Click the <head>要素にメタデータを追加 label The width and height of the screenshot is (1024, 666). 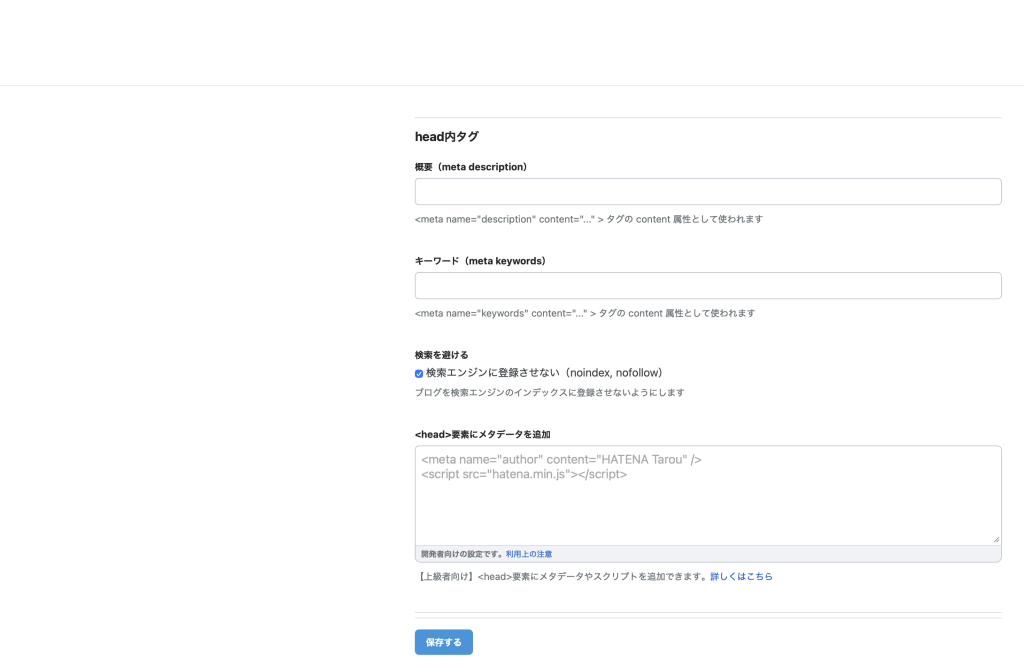coord(483,435)
